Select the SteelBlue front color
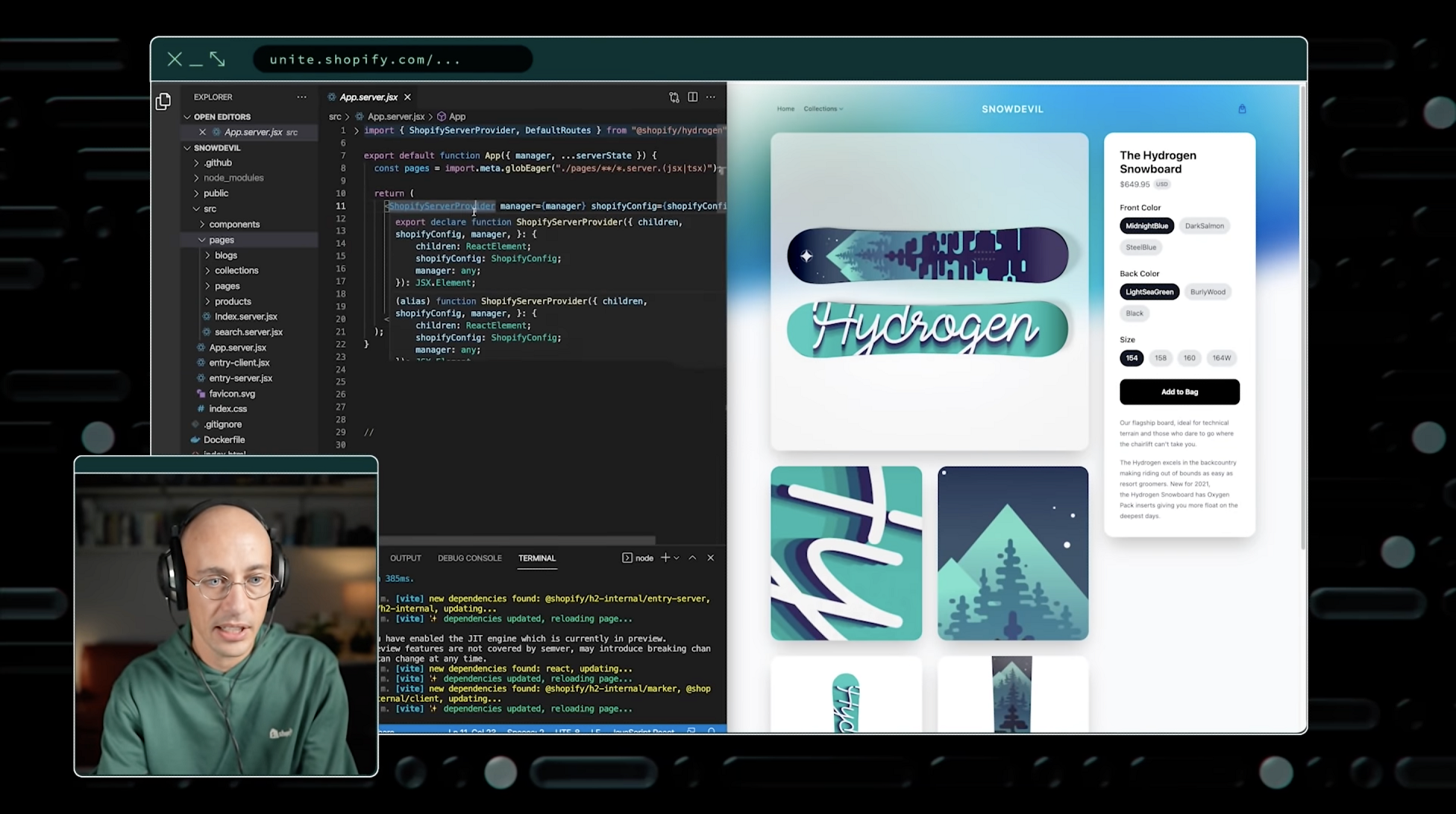Viewport: 1456px width, 814px height. pyautogui.click(x=1141, y=247)
